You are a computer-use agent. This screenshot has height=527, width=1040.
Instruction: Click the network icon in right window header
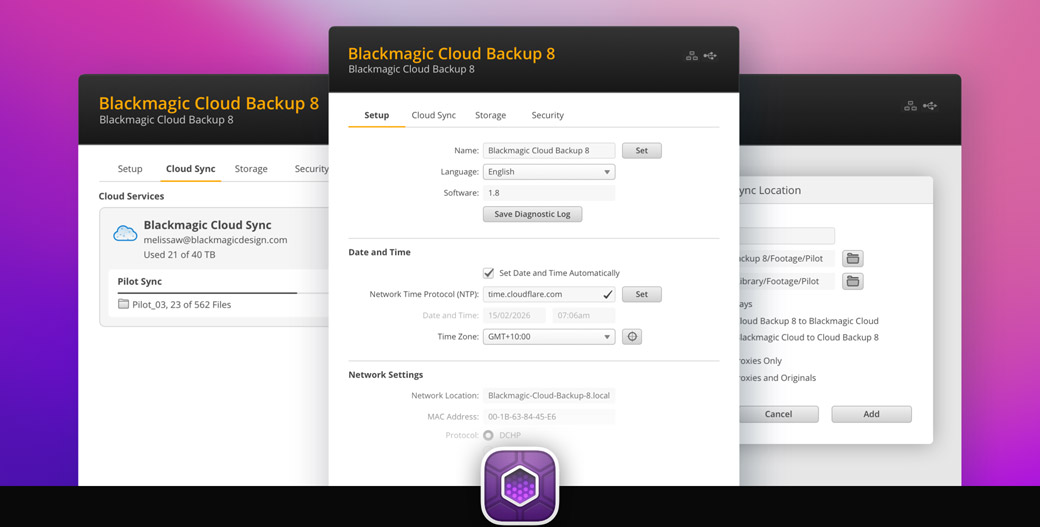(911, 106)
